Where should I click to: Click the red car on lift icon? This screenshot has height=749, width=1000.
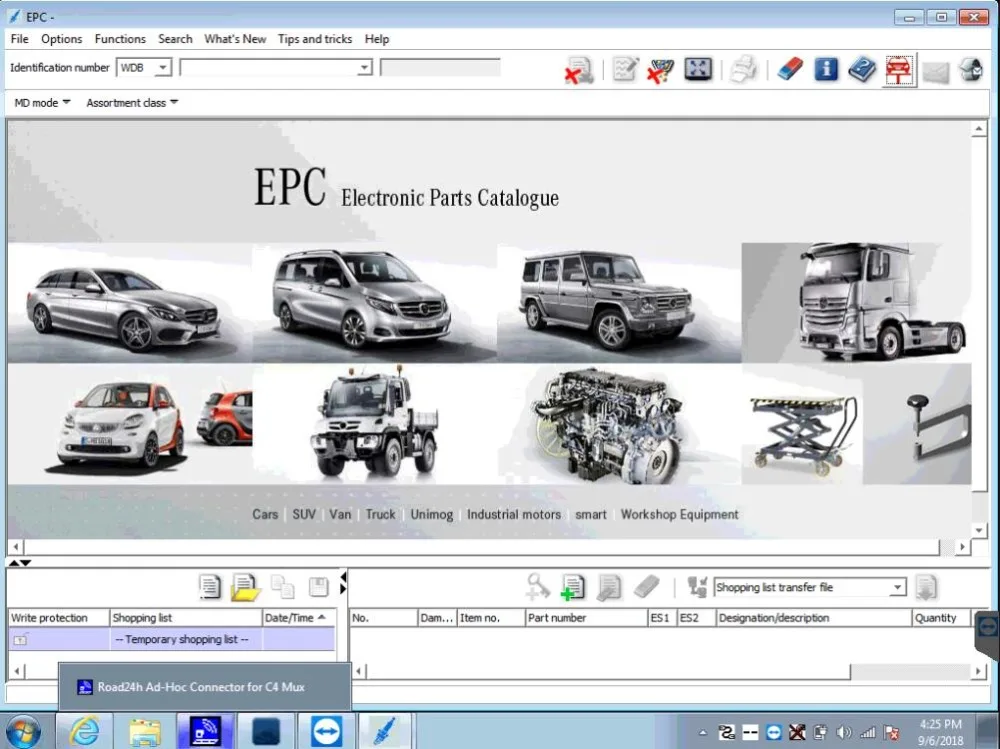click(x=899, y=70)
